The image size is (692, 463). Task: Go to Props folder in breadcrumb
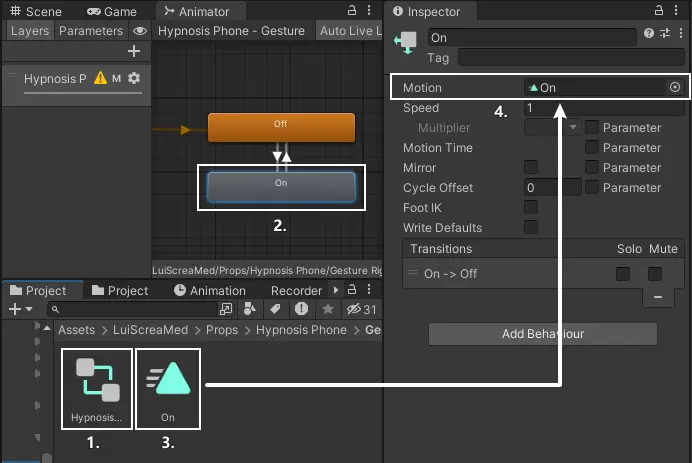point(222,330)
